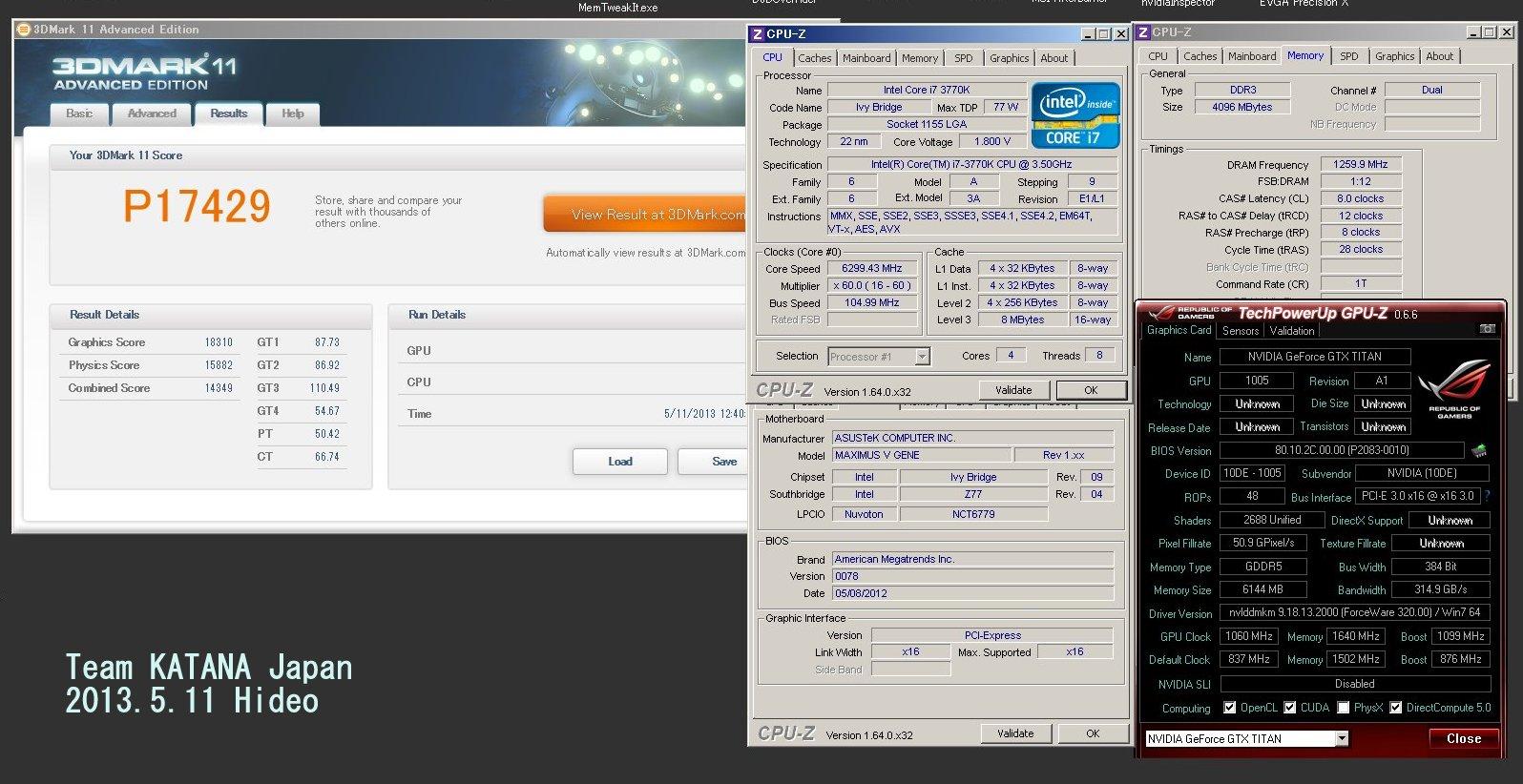Select the Results tab in 3DMark 11

(x=228, y=113)
